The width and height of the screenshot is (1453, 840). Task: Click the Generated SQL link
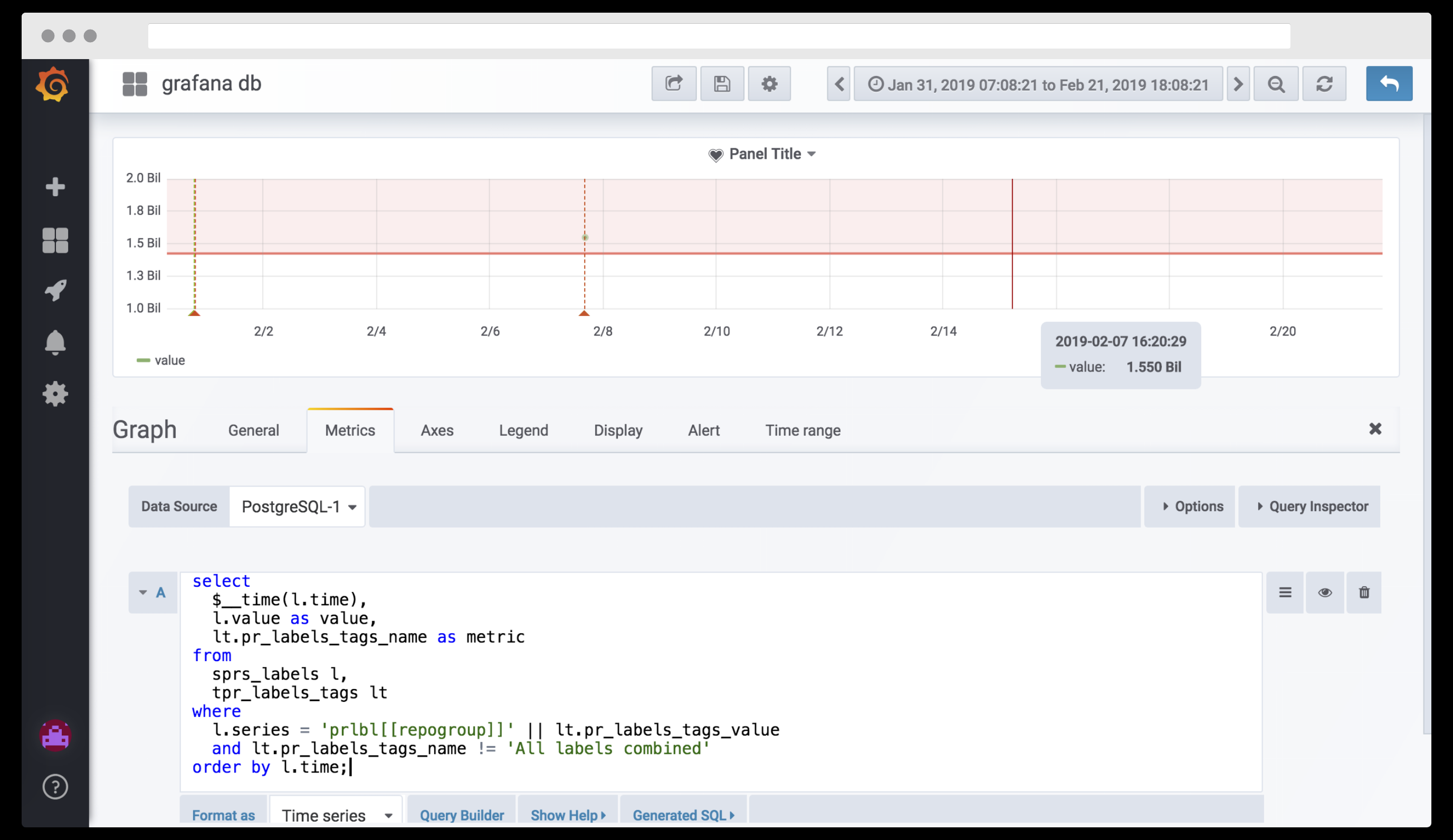pos(683,815)
